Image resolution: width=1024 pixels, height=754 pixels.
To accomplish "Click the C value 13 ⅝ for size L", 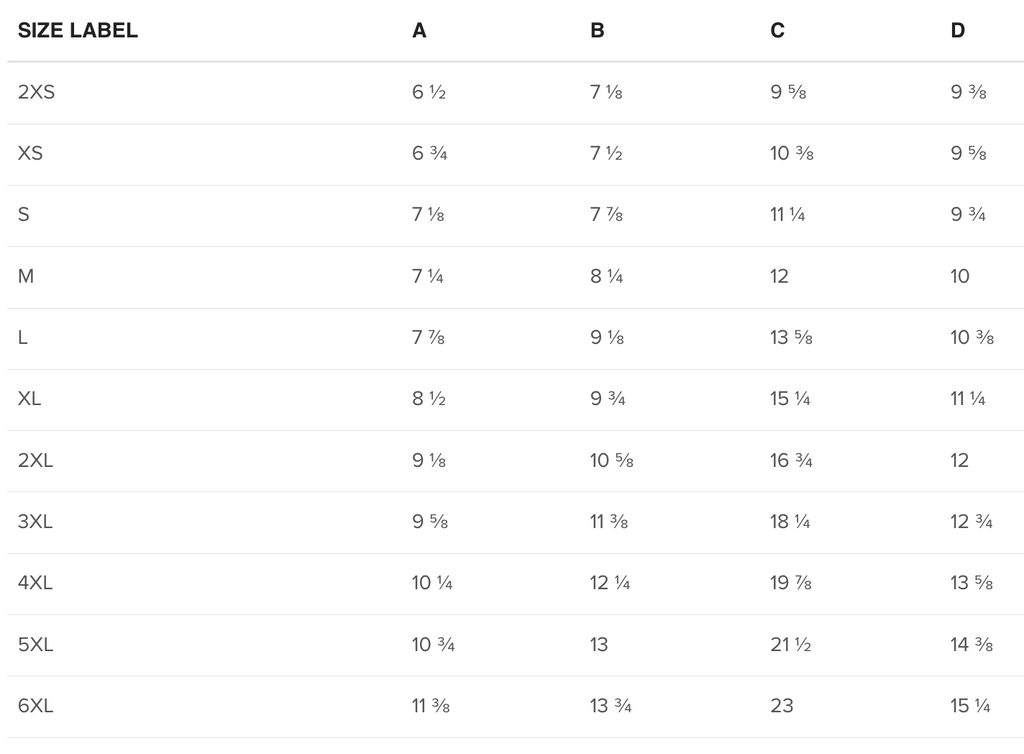I will point(791,338).
